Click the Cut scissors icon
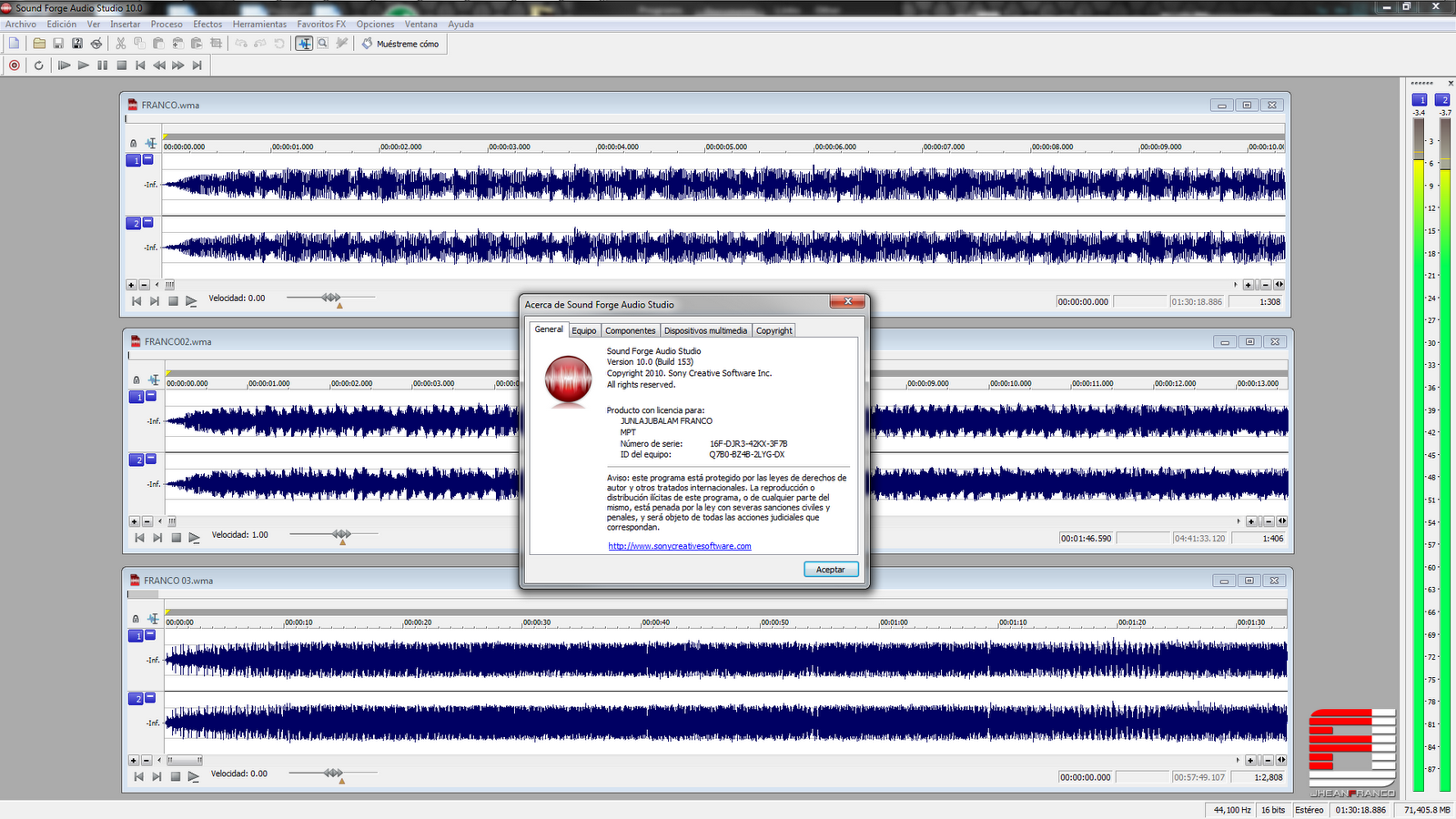1456x819 pixels. coord(120,43)
